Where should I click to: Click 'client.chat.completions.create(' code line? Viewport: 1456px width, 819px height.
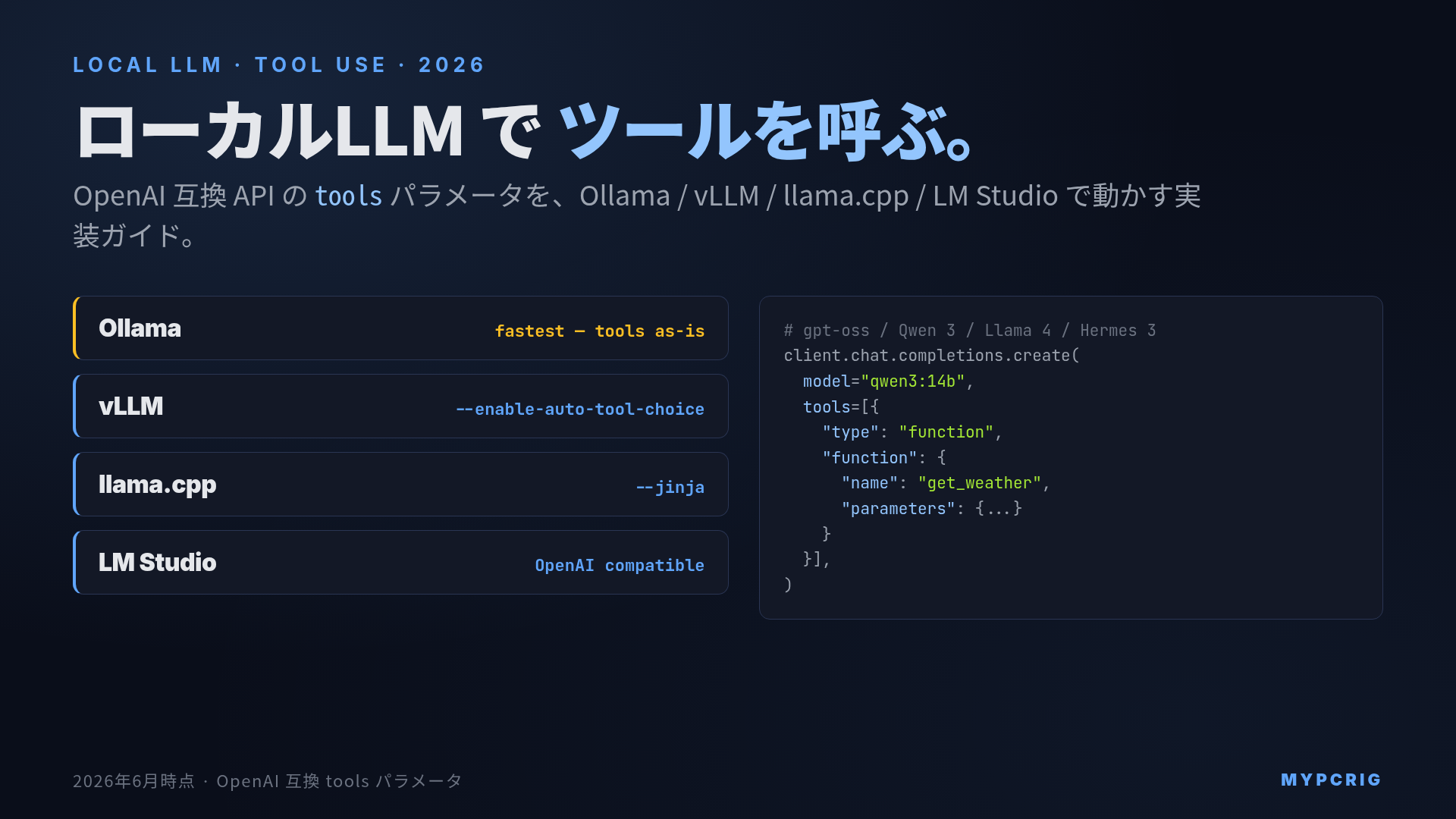click(931, 356)
